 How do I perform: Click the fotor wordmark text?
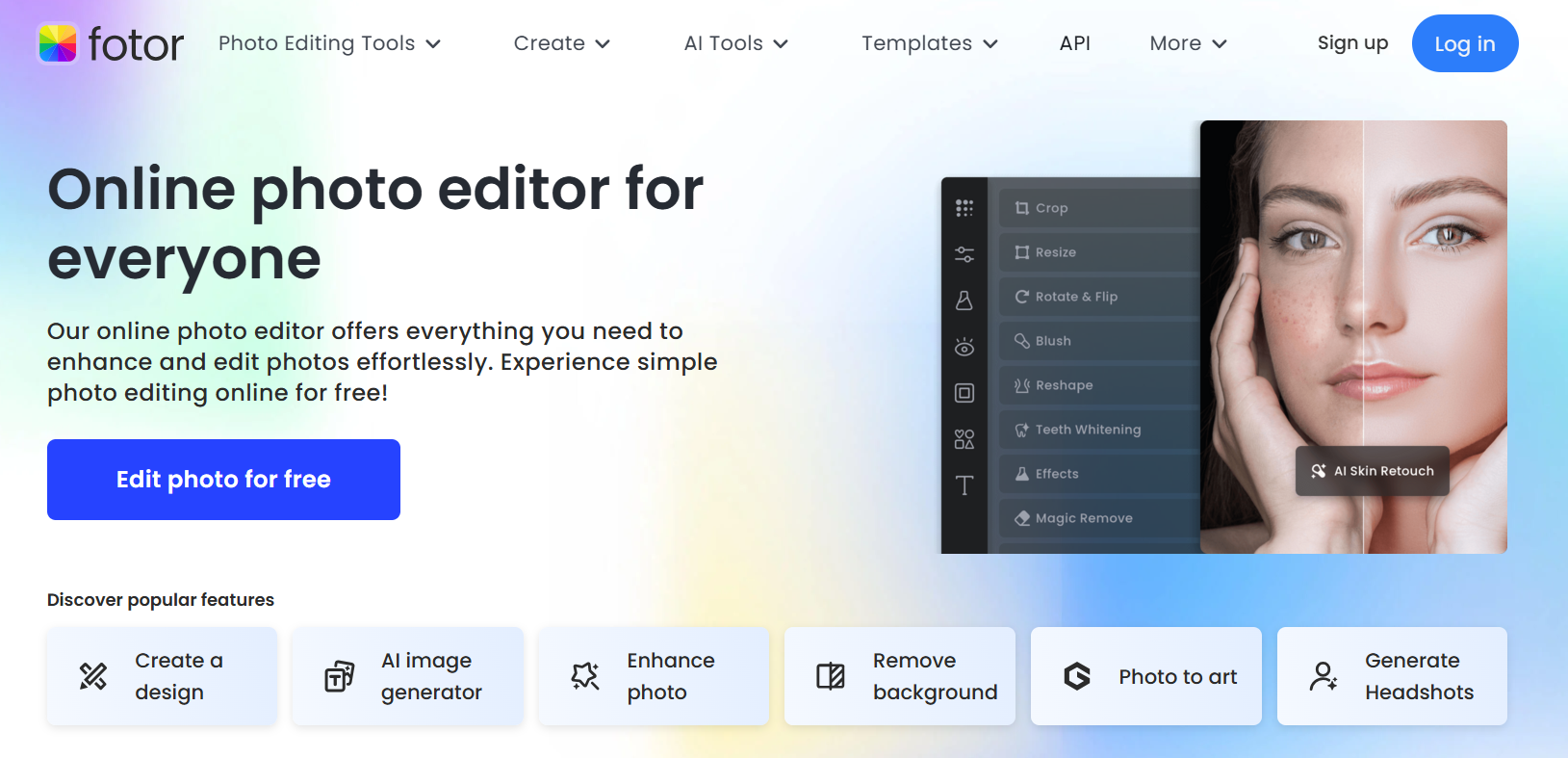[136, 44]
